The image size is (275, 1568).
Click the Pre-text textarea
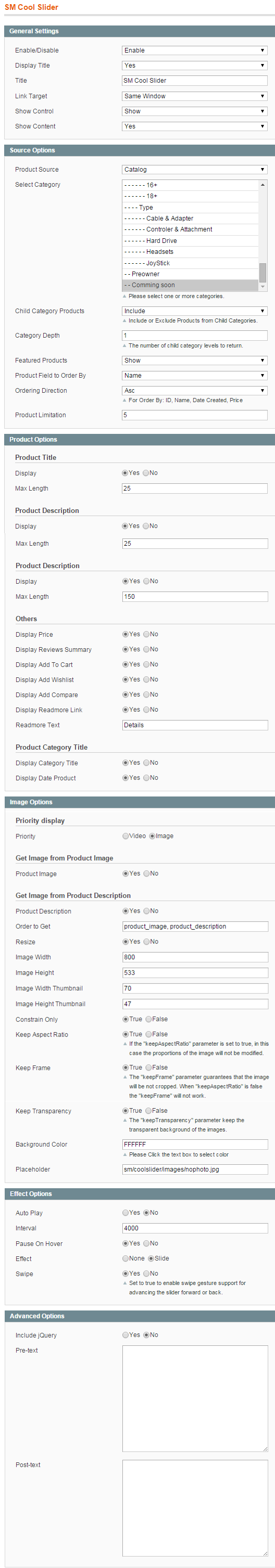click(x=195, y=1398)
